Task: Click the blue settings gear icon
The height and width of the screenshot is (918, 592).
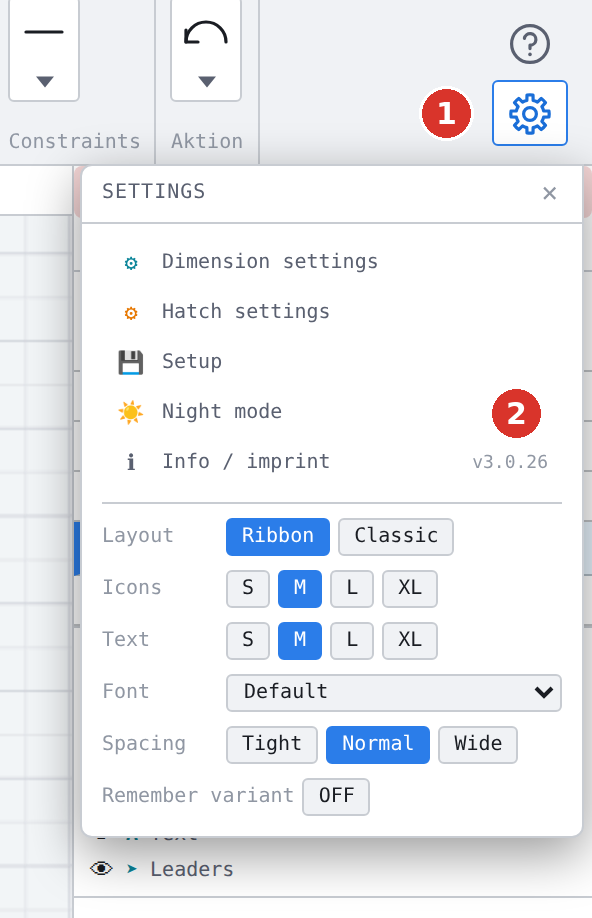Action: coord(529,113)
